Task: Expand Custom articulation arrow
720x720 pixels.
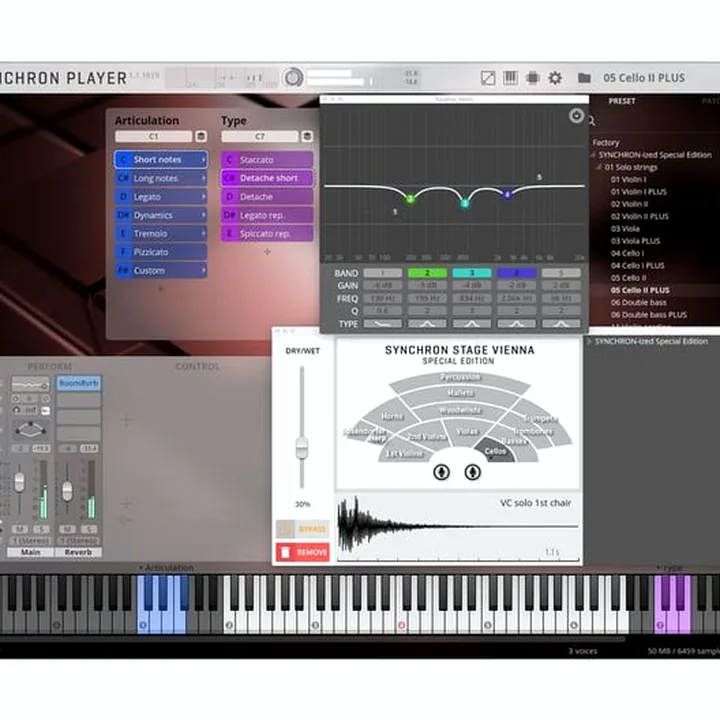Action: (203, 270)
